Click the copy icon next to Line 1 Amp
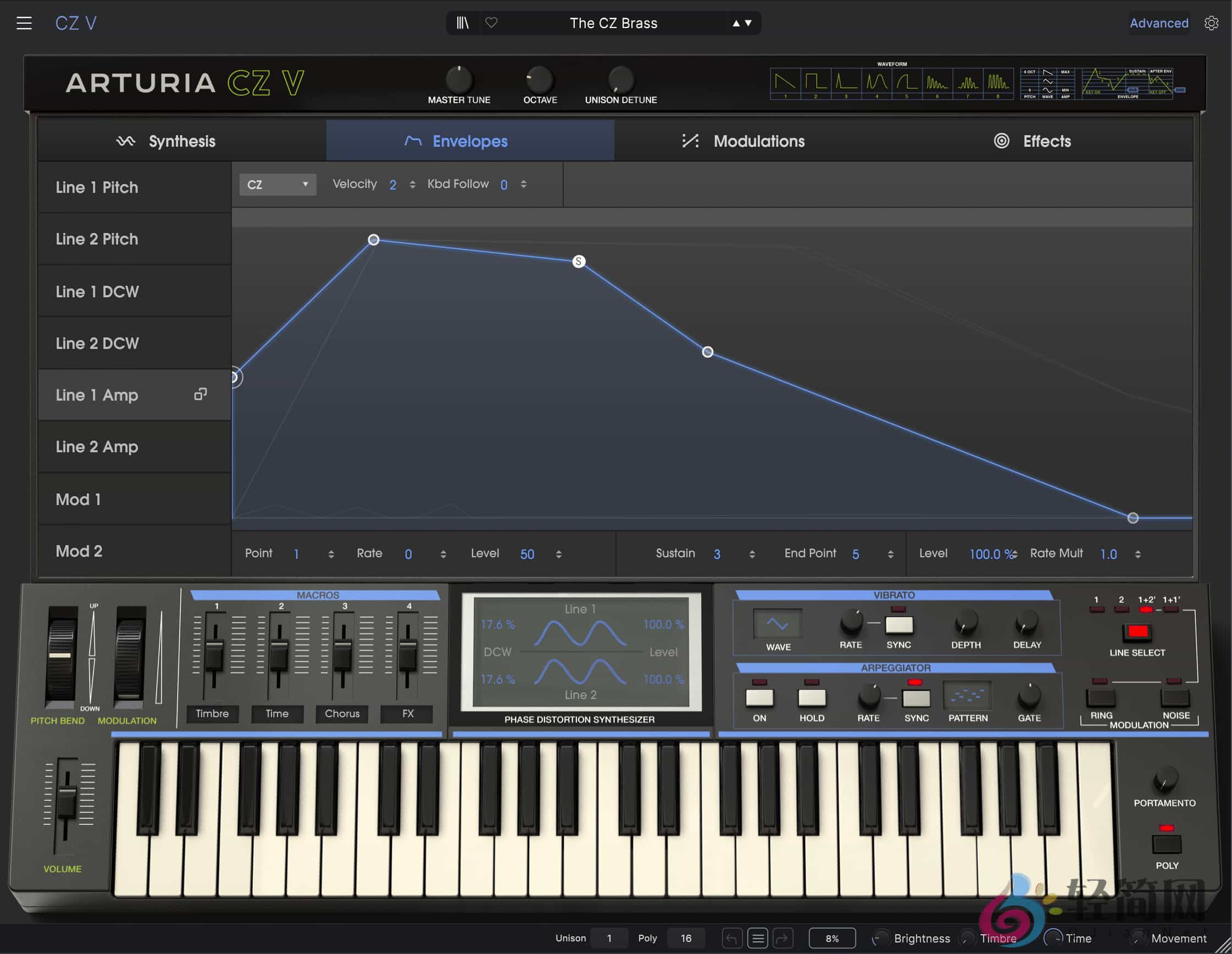1232x954 pixels. pos(200,395)
